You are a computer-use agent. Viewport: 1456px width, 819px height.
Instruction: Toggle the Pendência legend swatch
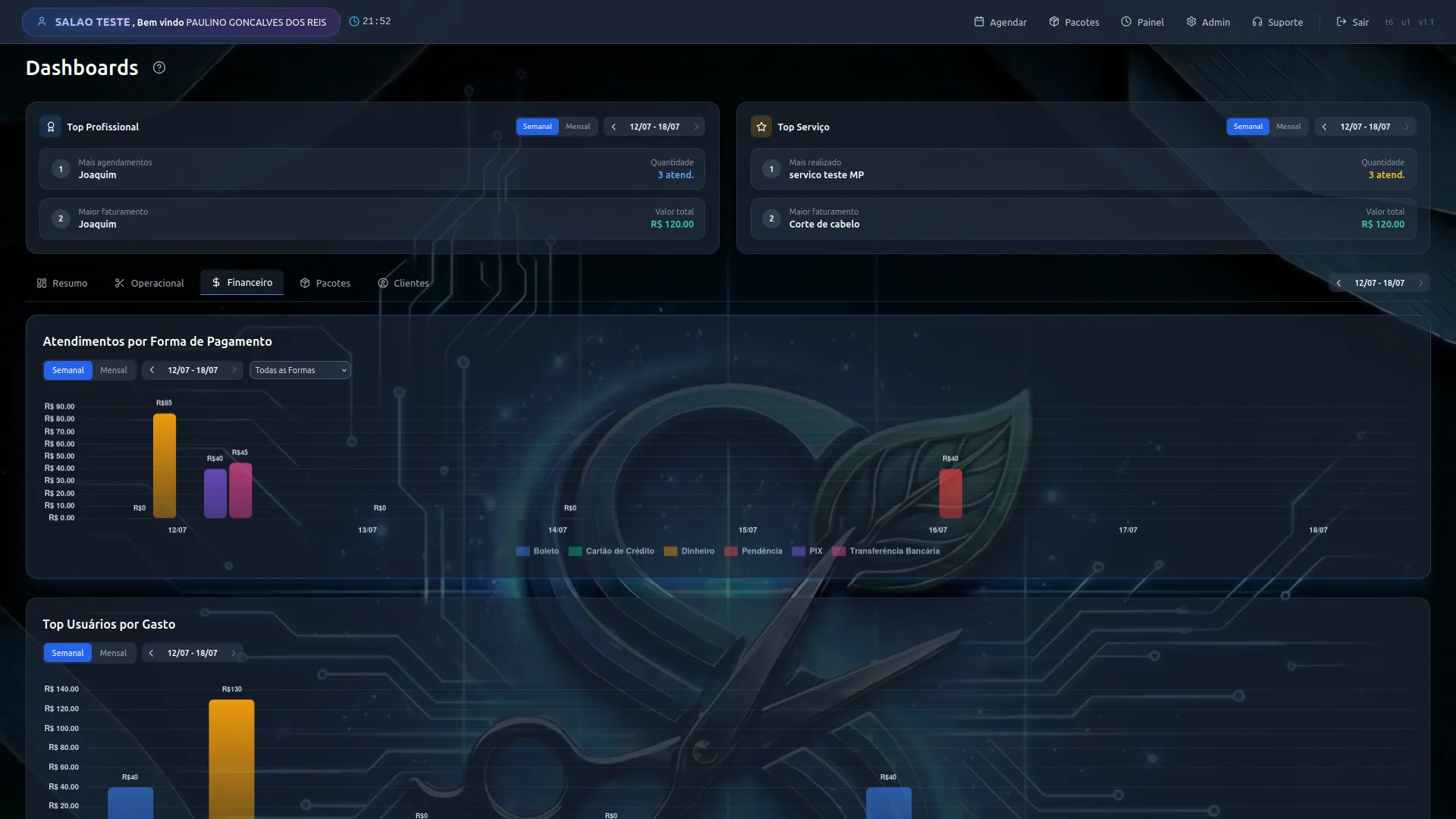pos(731,551)
